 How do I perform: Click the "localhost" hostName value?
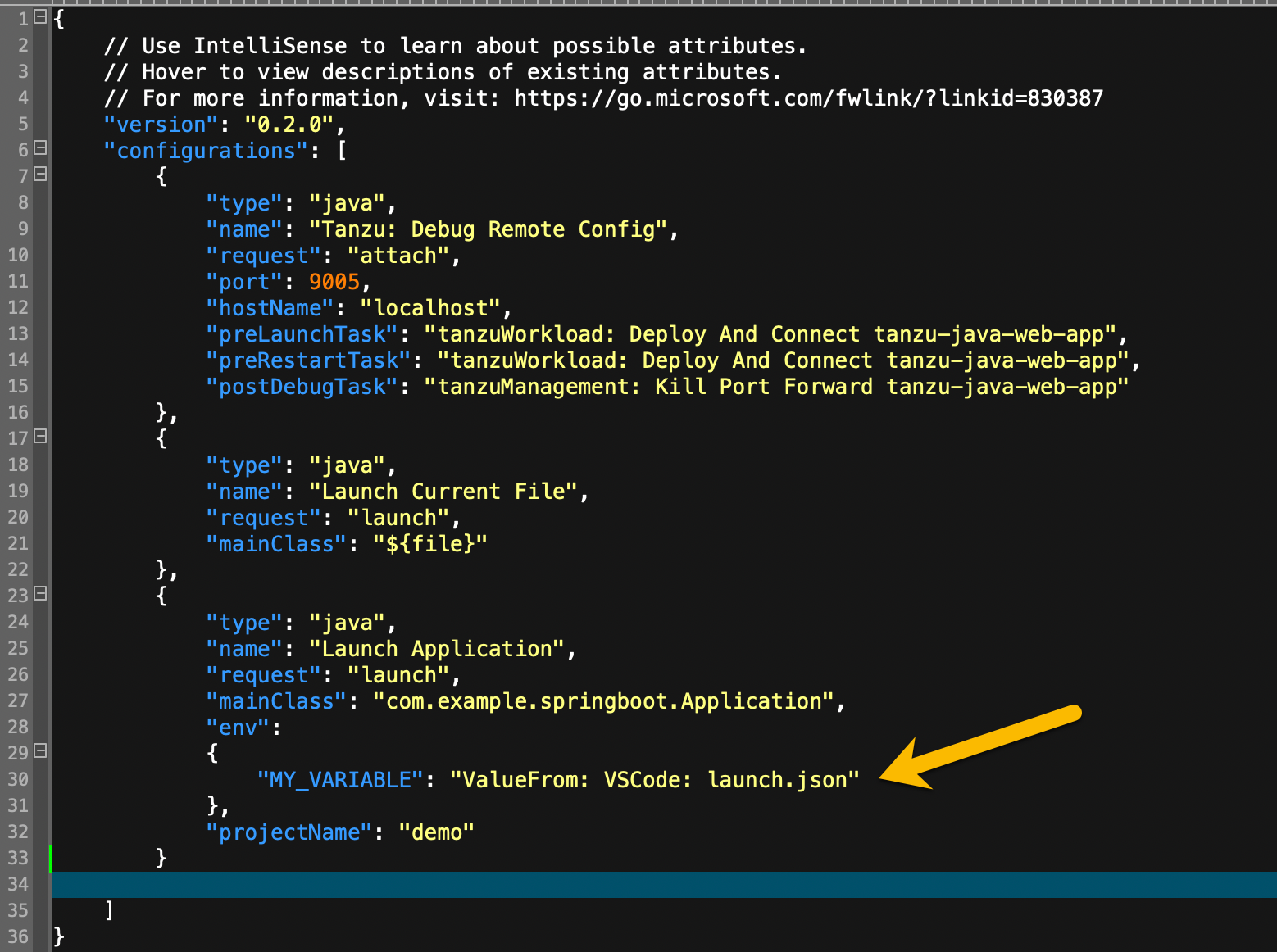pos(430,308)
